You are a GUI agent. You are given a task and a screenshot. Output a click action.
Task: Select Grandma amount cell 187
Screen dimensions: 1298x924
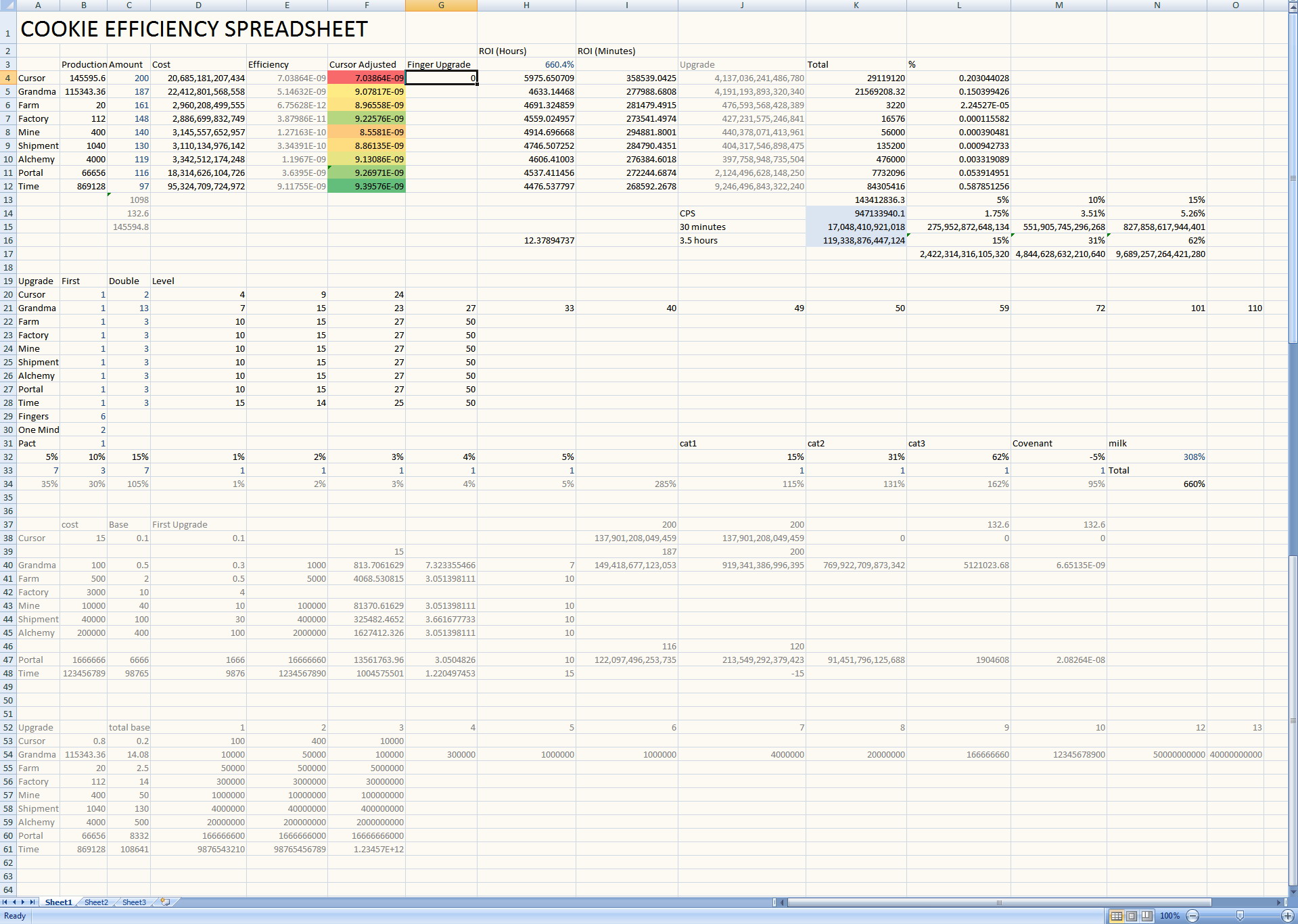(x=129, y=91)
